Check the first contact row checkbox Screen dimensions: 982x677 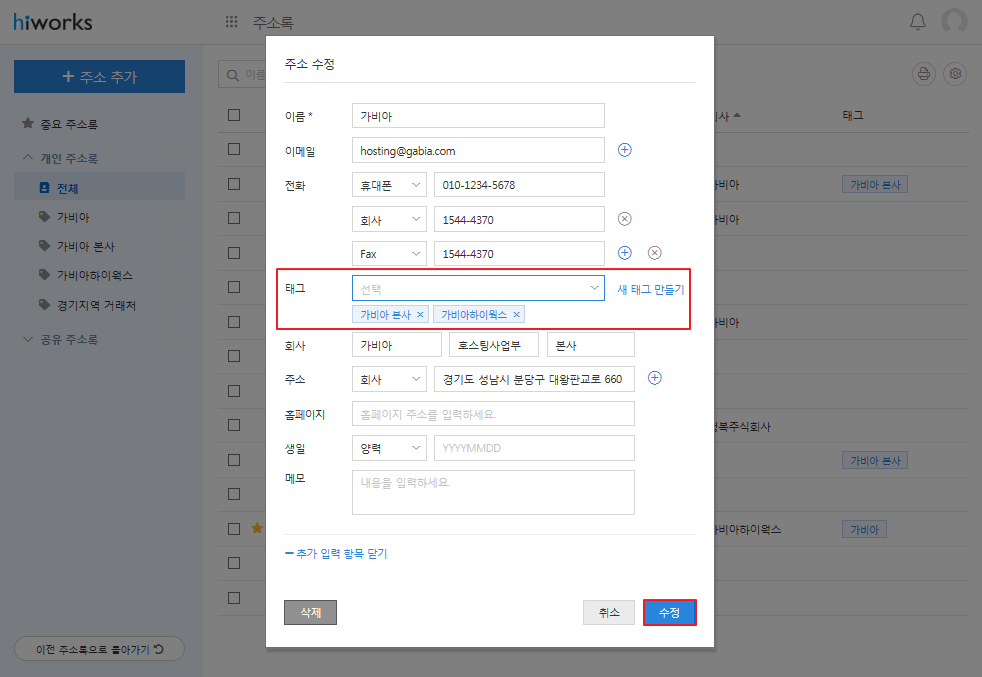234,149
